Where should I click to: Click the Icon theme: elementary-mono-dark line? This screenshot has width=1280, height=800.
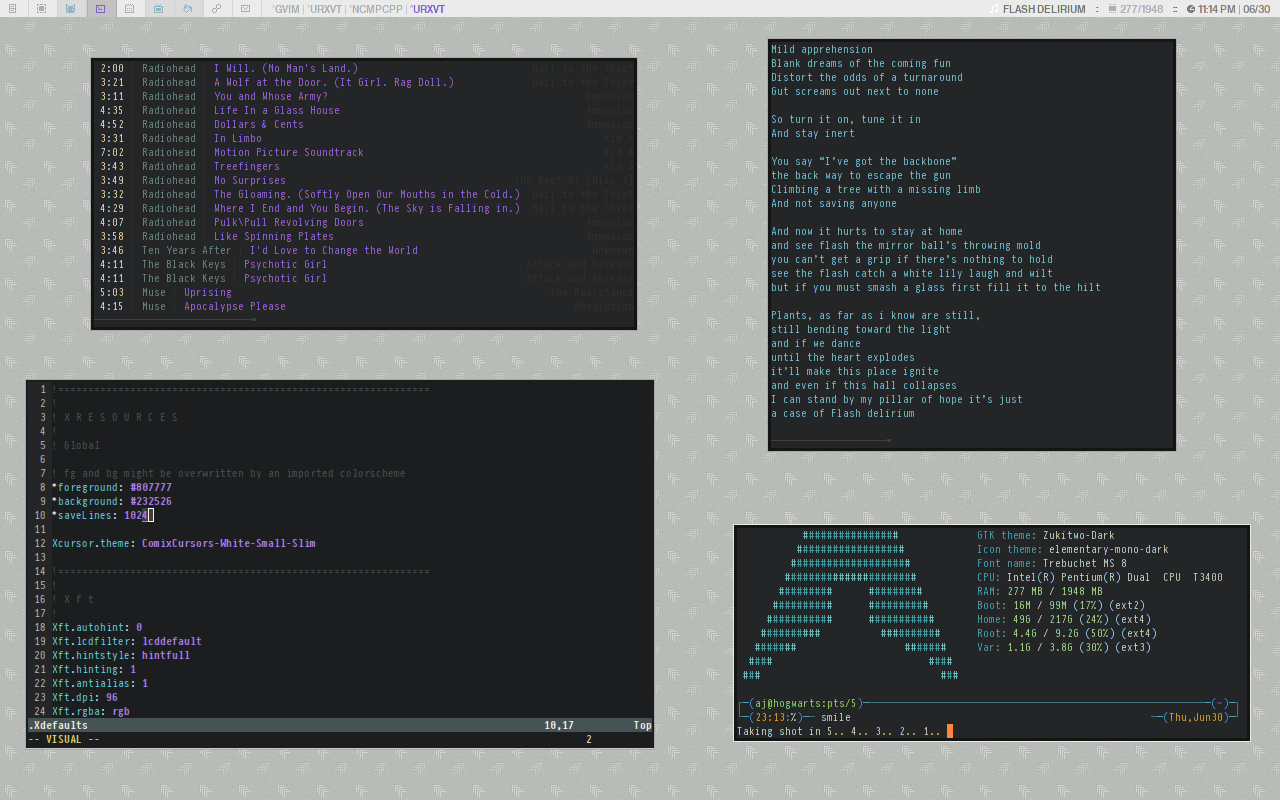click(1073, 549)
